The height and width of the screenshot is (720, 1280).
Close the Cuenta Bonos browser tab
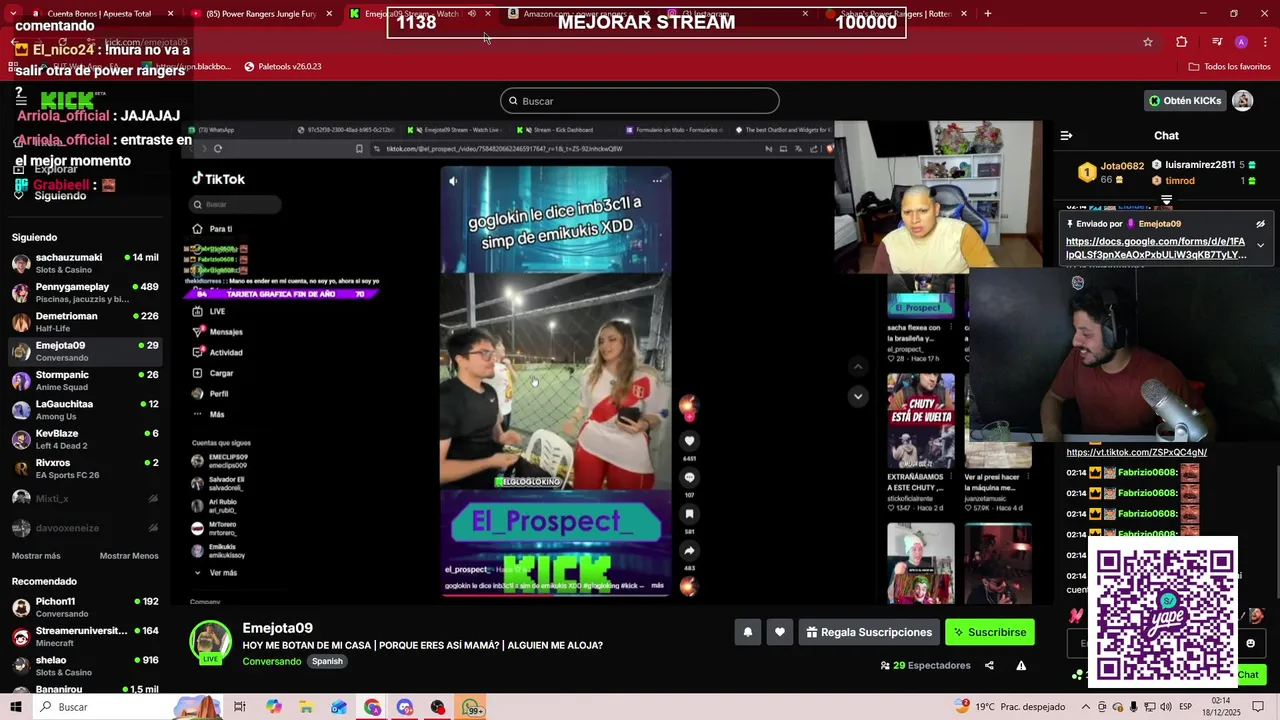pyautogui.click(x=170, y=14)
